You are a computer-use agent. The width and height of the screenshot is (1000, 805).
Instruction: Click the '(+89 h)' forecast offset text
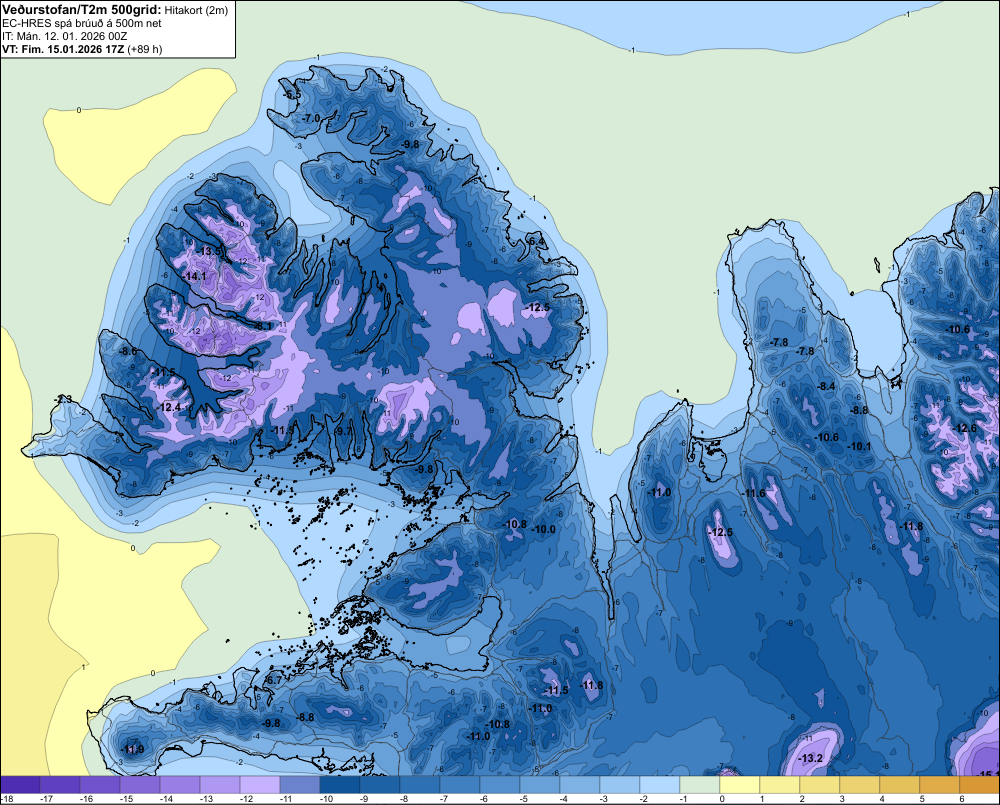pos(145,49)
